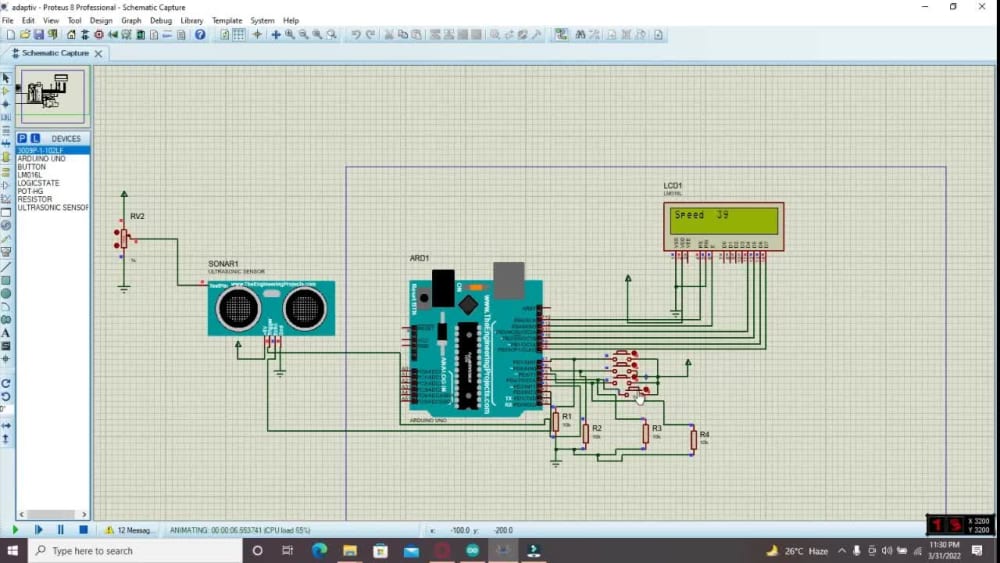Screen dimensions: 1000x563
Task: Click the overview thumbnail of the schematic
Action: point(53,97)
